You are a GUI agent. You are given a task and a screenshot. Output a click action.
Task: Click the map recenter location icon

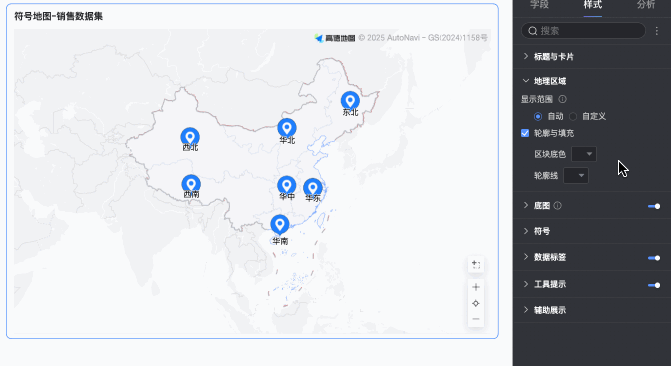coord(476,303)
